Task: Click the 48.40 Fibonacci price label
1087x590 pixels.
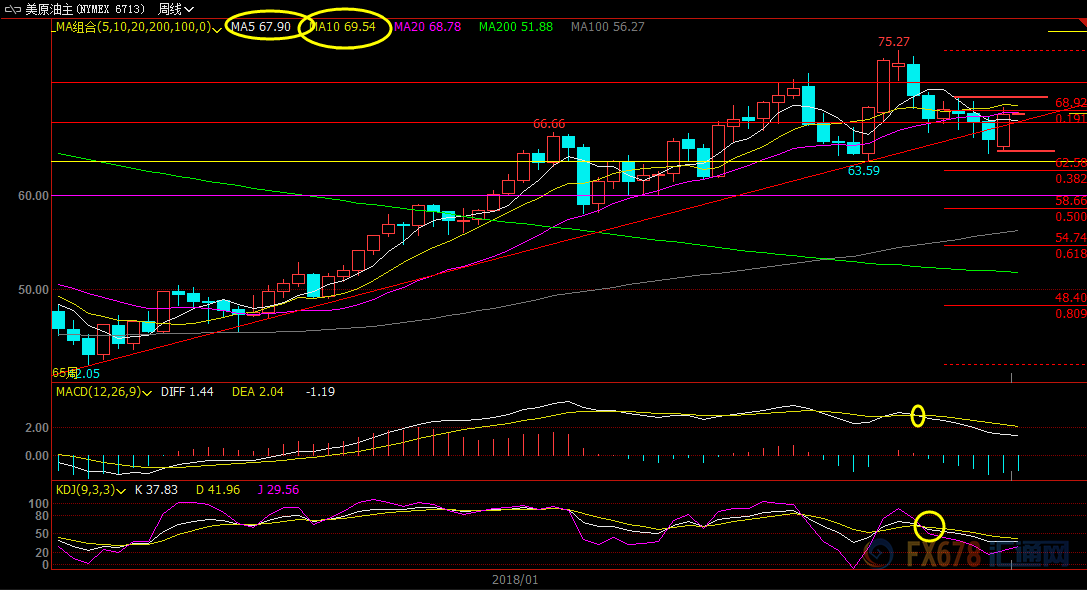Action: pyautogui.click(x=1070, y=297)
